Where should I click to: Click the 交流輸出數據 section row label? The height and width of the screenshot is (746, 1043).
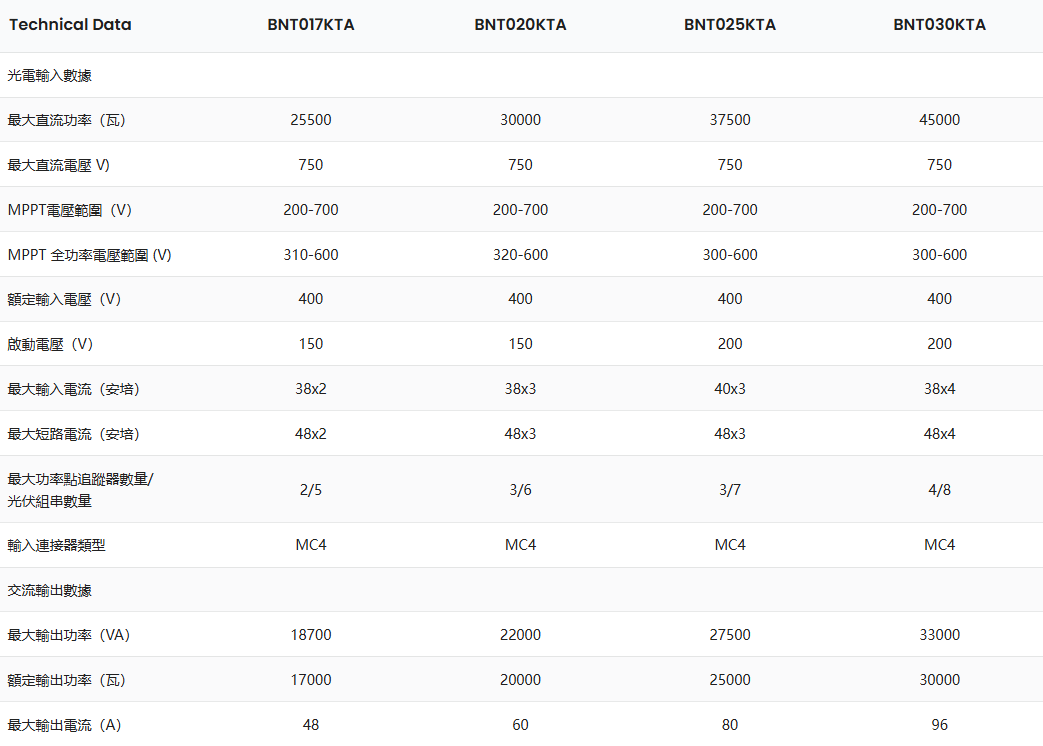coord(49,590)
